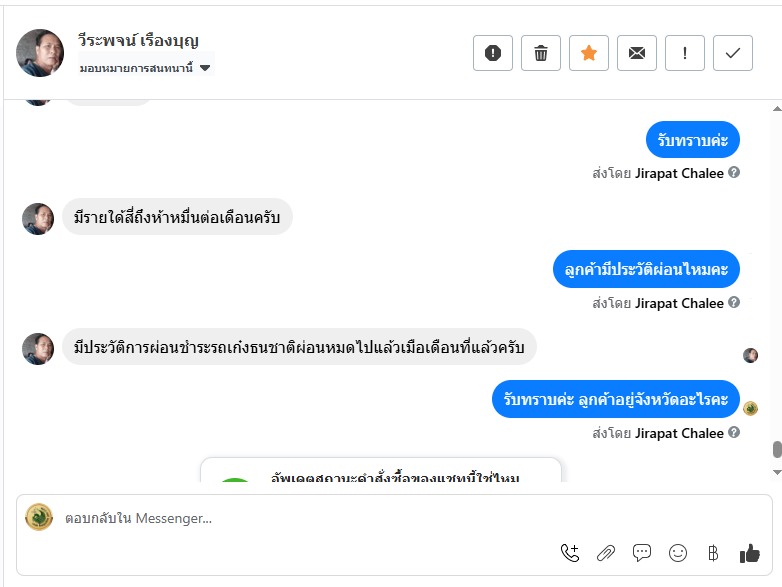The height and width of the screenshot is (587, 782).
Task: Delete conversation using the trash icon
Action: pyautogui.click(x=541, y=53)
